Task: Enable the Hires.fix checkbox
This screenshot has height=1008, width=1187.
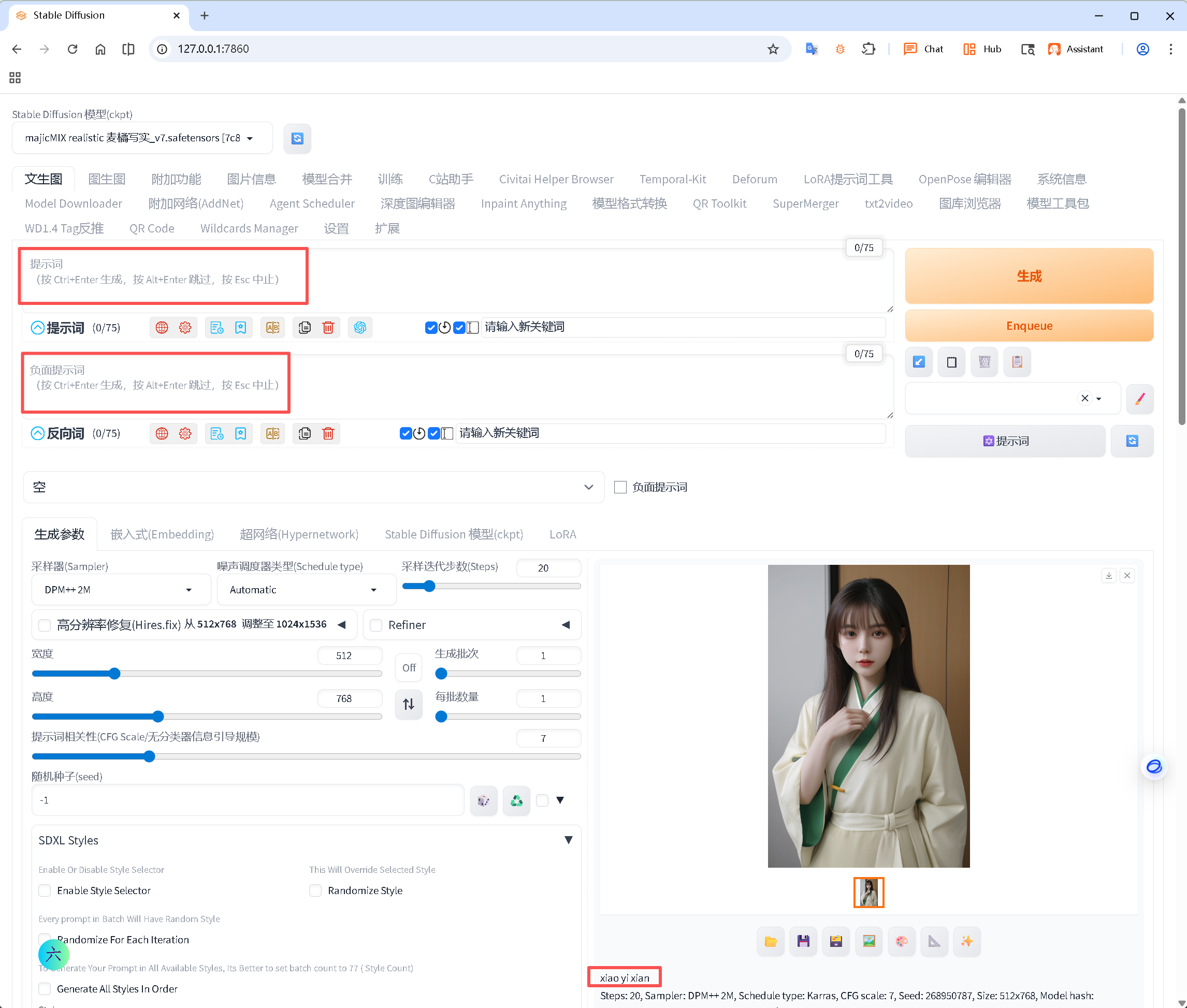Action: coord(45,624)
